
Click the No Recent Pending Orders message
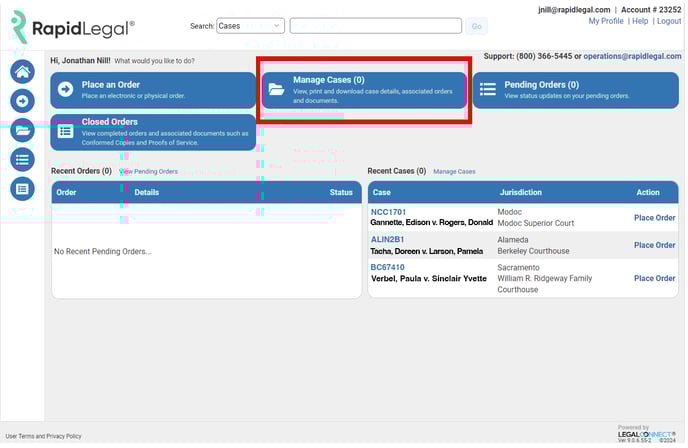[103, 251]
